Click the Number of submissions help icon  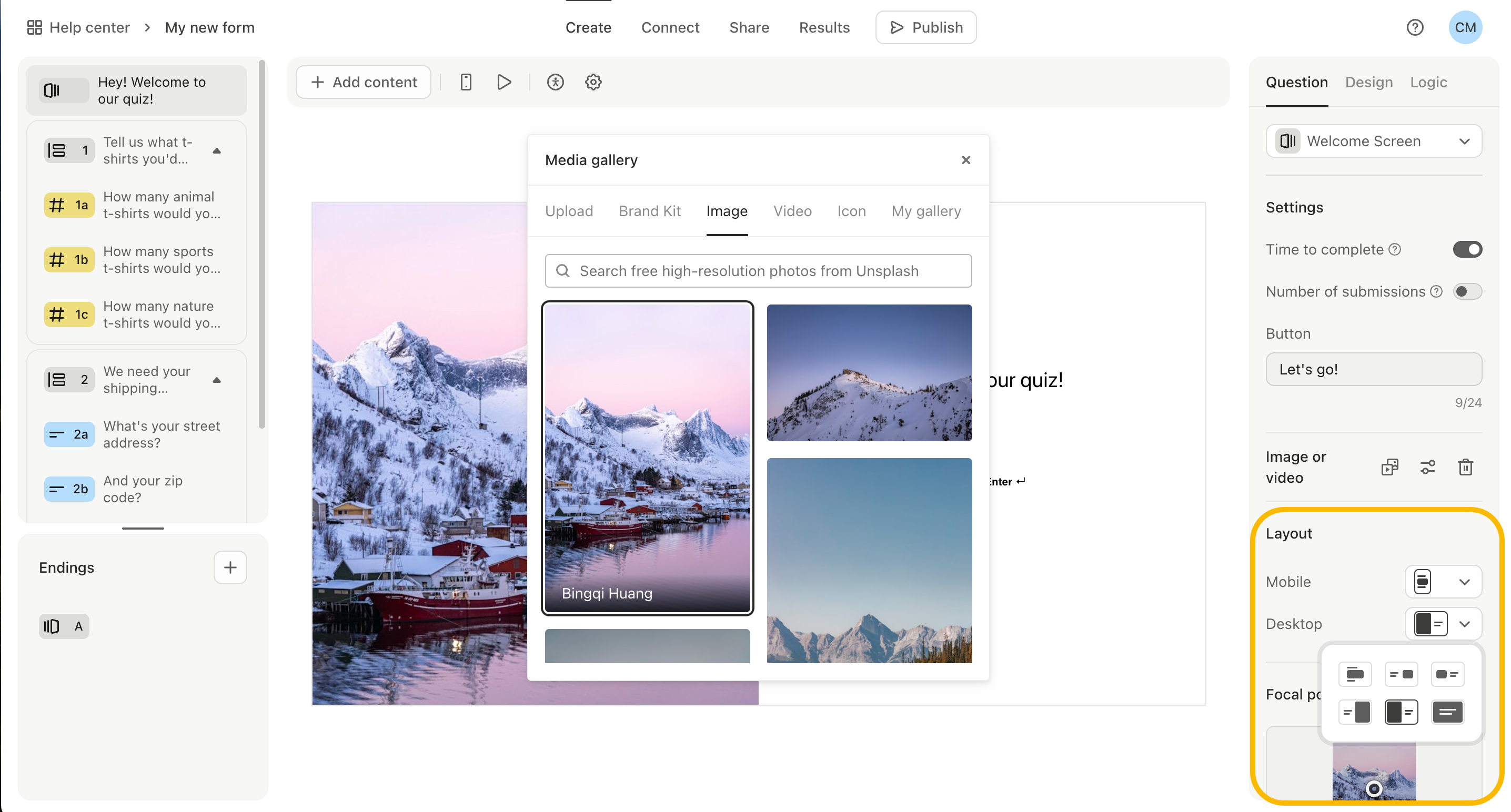(1436, 292)
